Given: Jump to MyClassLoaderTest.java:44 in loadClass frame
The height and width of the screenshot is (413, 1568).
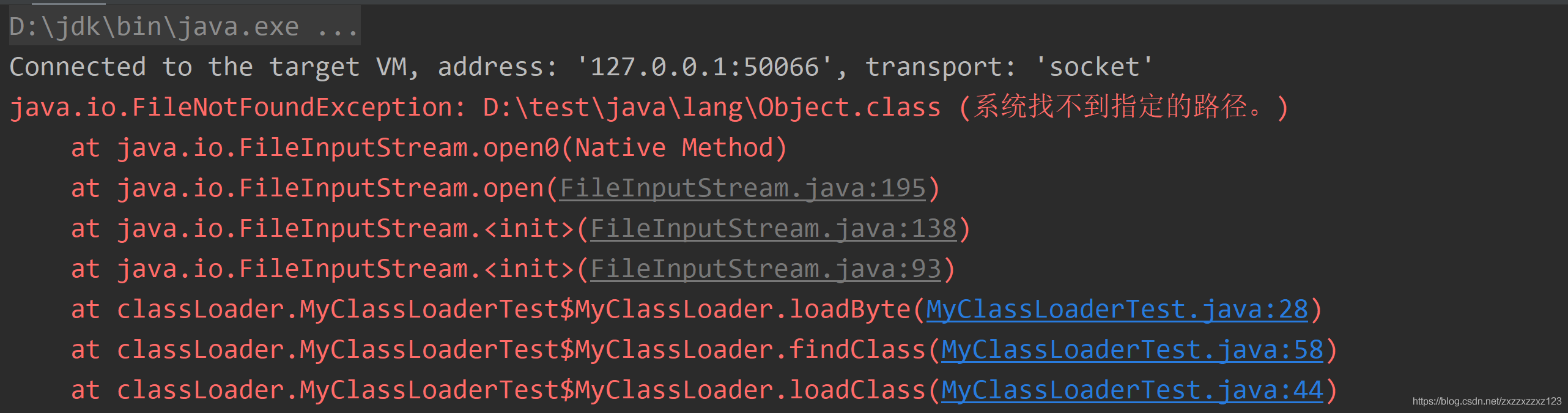Looking at the screenshot, I should pyautogui.click(x=1132, y=390).
